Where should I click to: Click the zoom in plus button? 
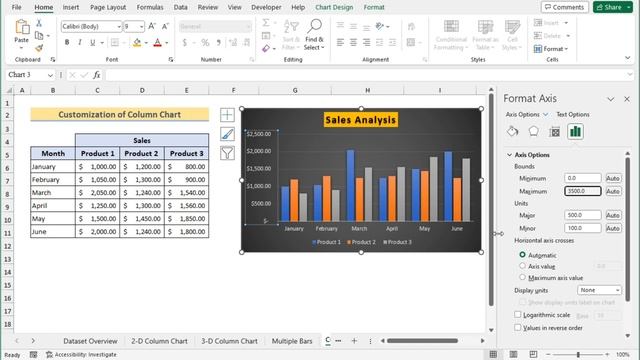tap(607, 354)
